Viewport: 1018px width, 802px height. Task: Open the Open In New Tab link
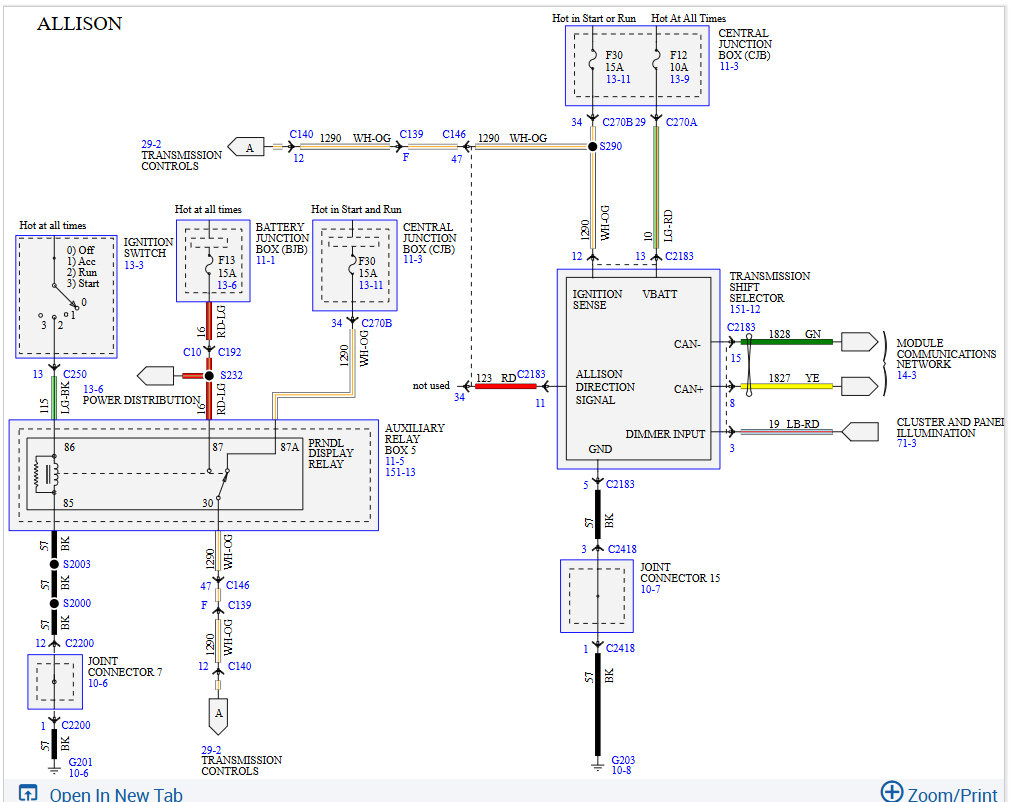(116, 794)
